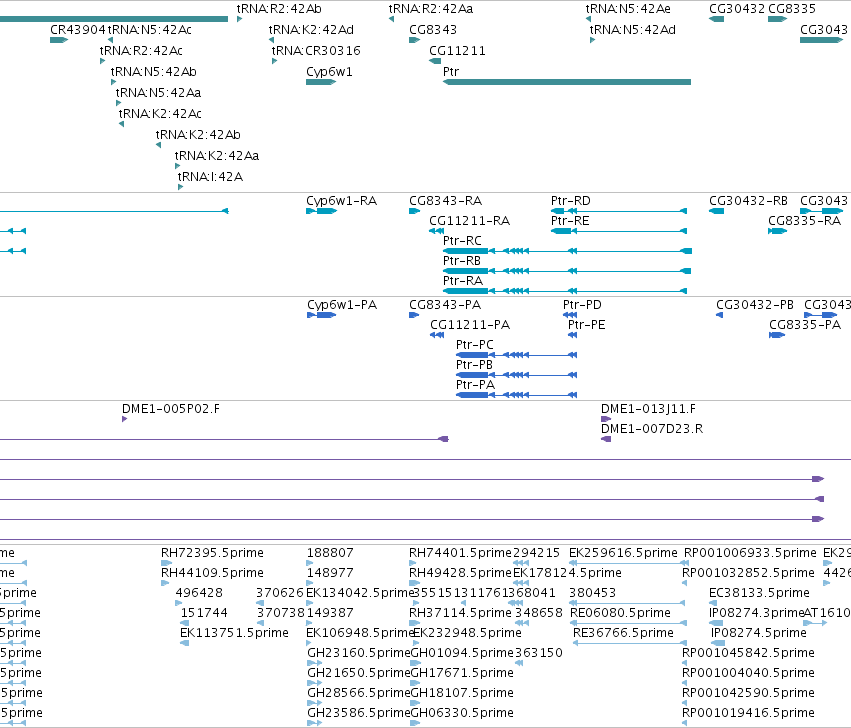Select the RH44109.5prime EST label
851x728 pixels.
[212, 573]
